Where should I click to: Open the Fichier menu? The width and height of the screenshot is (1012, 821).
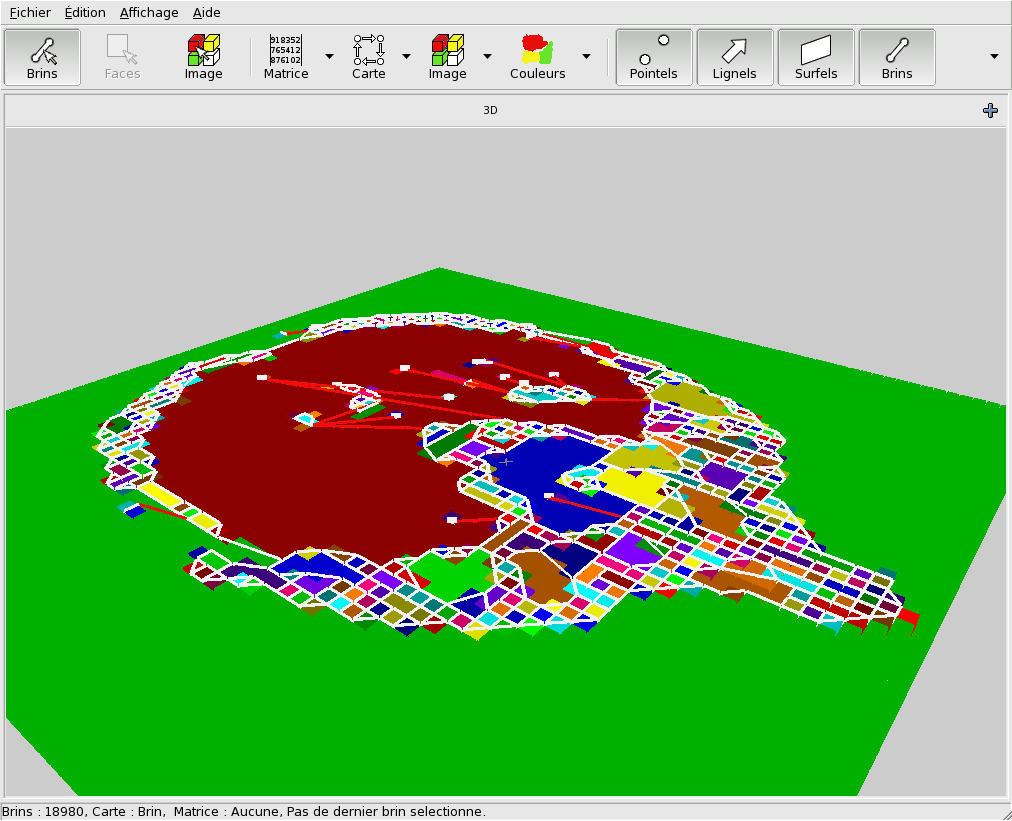tap(30, 13)
